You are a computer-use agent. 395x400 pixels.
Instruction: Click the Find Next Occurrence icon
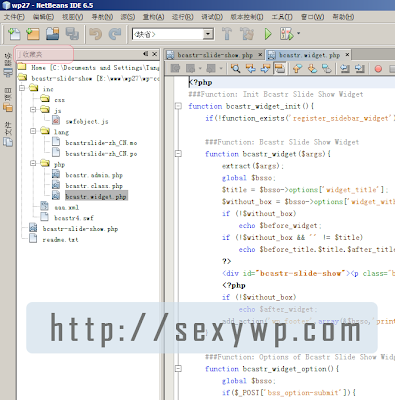(265, 69)
